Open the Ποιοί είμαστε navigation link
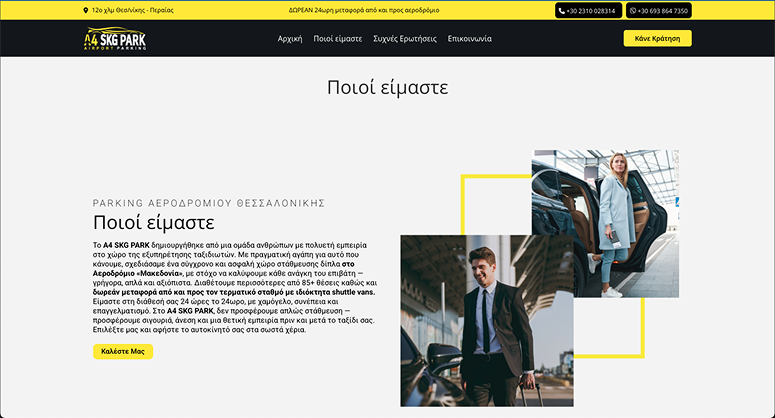 pyautogui.click(x=338, y=39)
